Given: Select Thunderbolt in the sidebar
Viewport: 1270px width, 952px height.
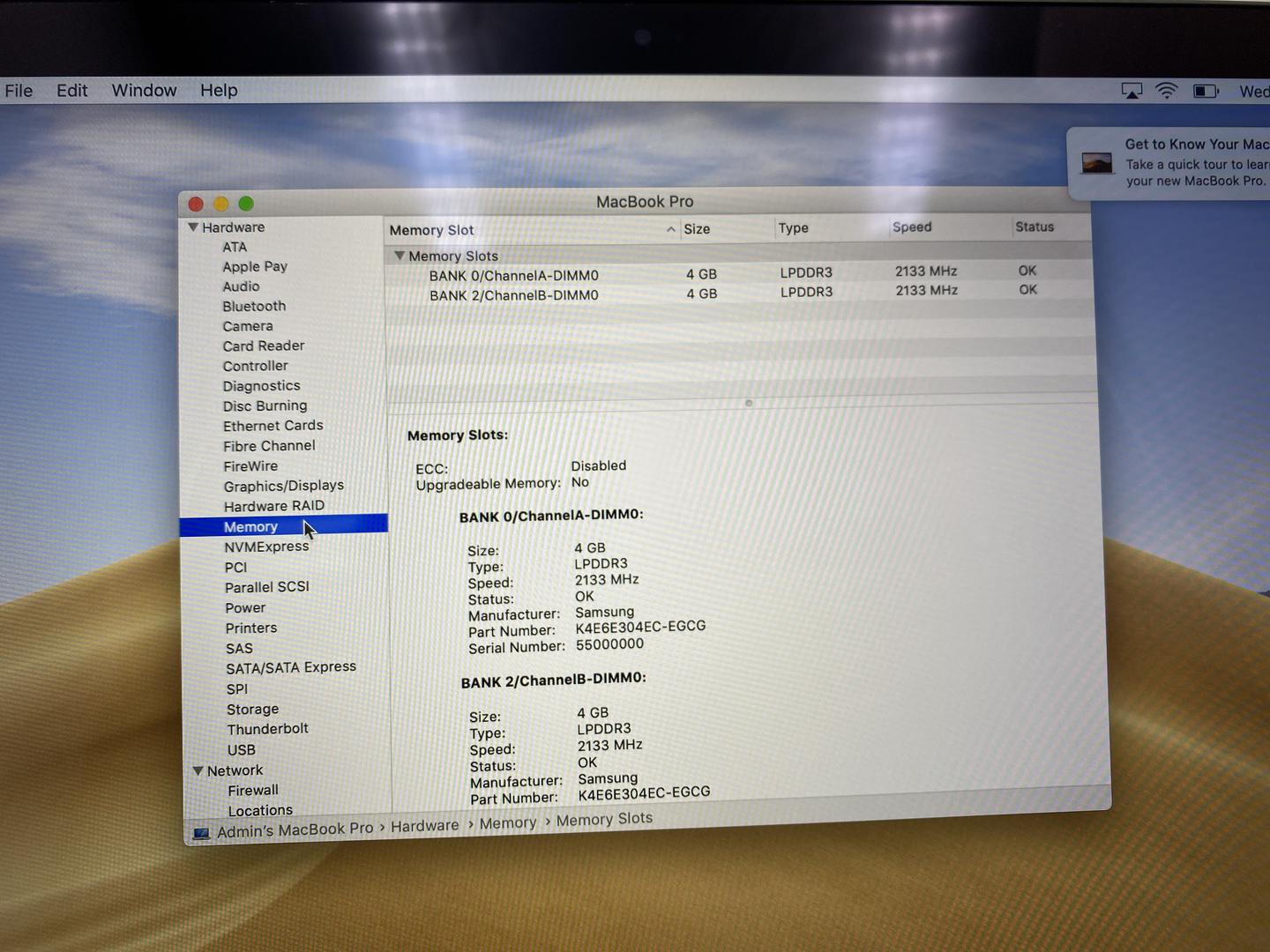Looking at the screenshot, I should click(x=267, y=729).
